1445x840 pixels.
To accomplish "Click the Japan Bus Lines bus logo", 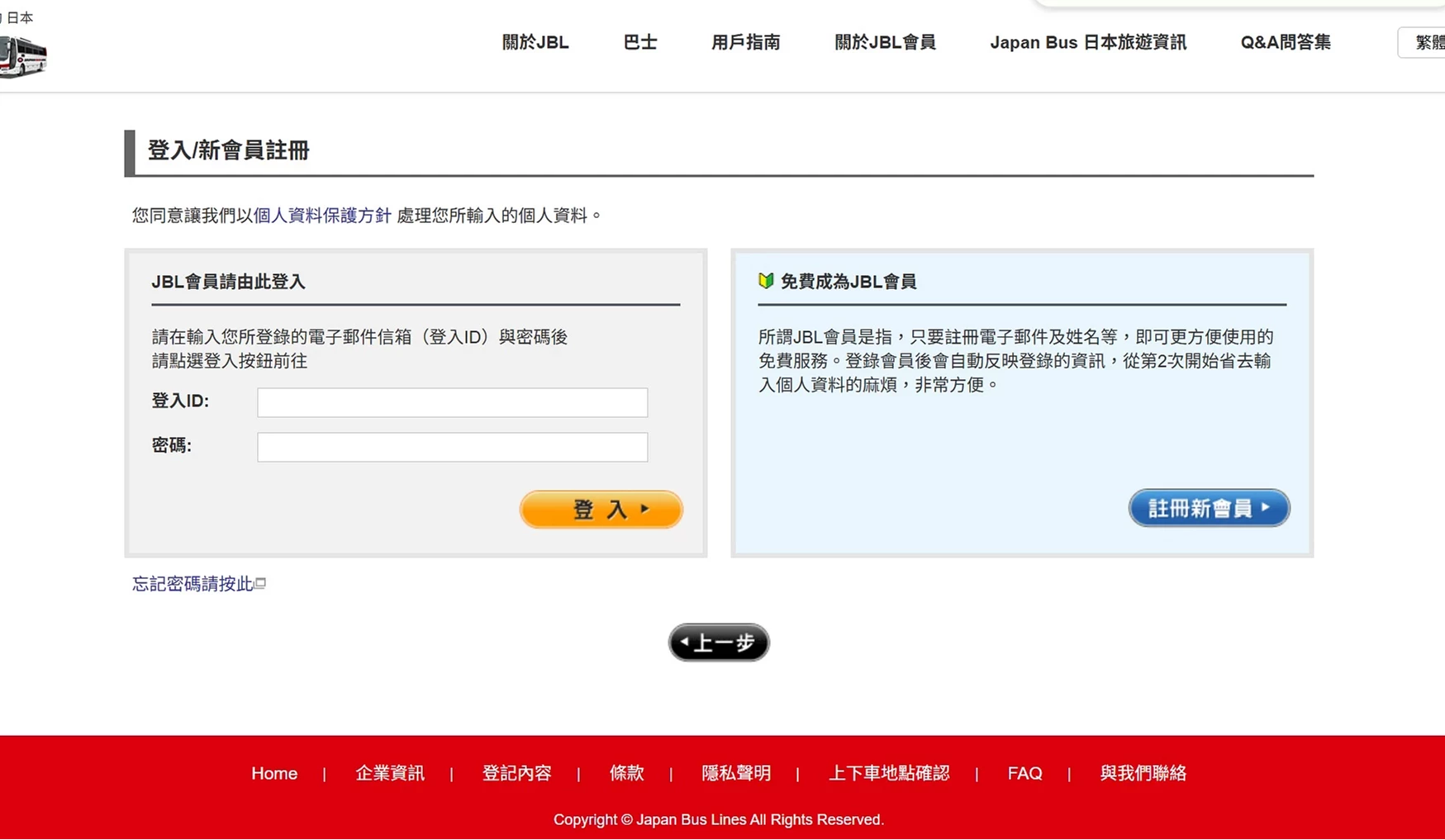I will coord(23,57).
